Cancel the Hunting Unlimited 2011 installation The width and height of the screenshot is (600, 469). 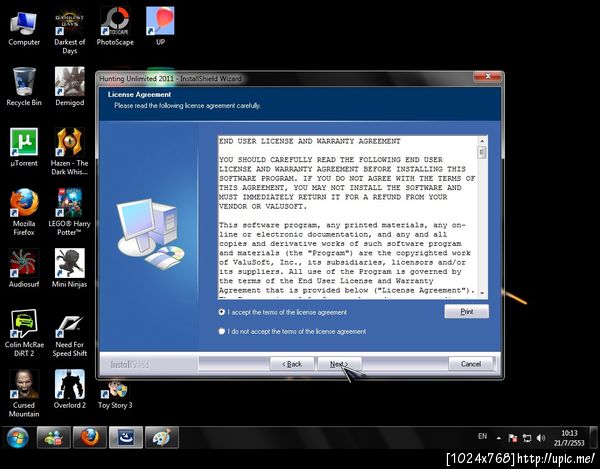471,364
